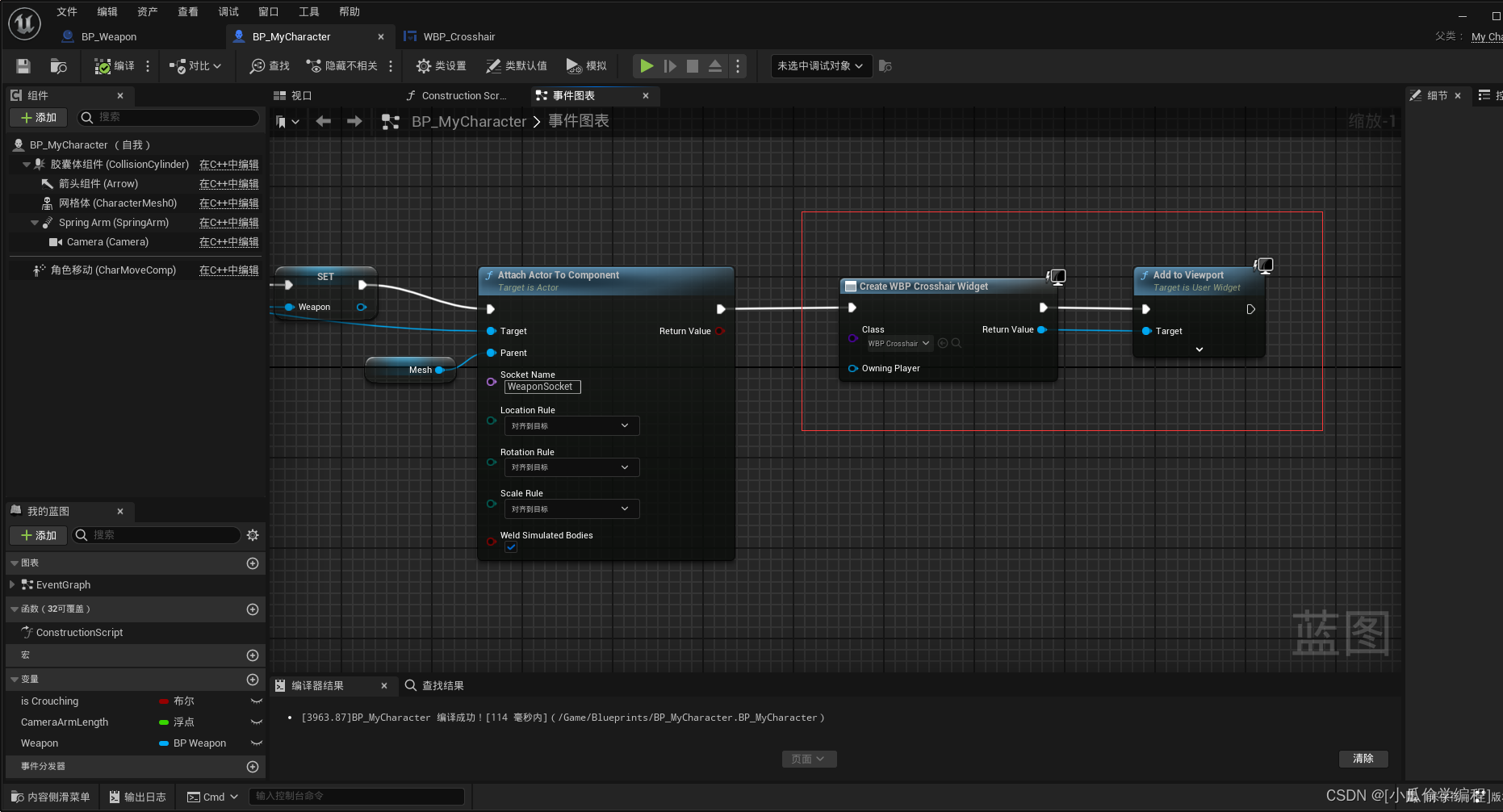Image resolution: width=1503 pixels, height=812 pixels.
Task: Click the 模拟 simulate button
Action: point(586,66)
